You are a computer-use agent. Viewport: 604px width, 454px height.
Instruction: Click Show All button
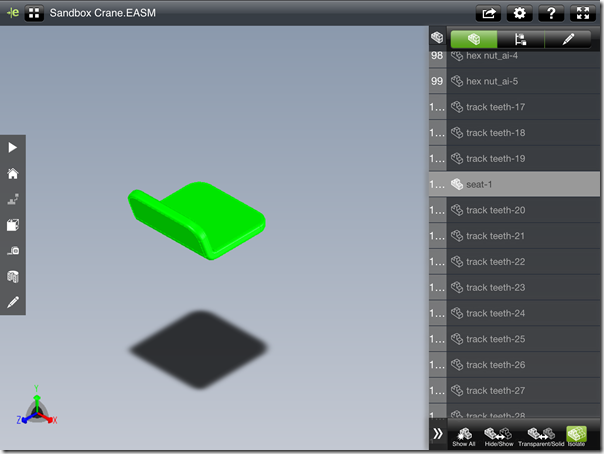pos(464,437)
